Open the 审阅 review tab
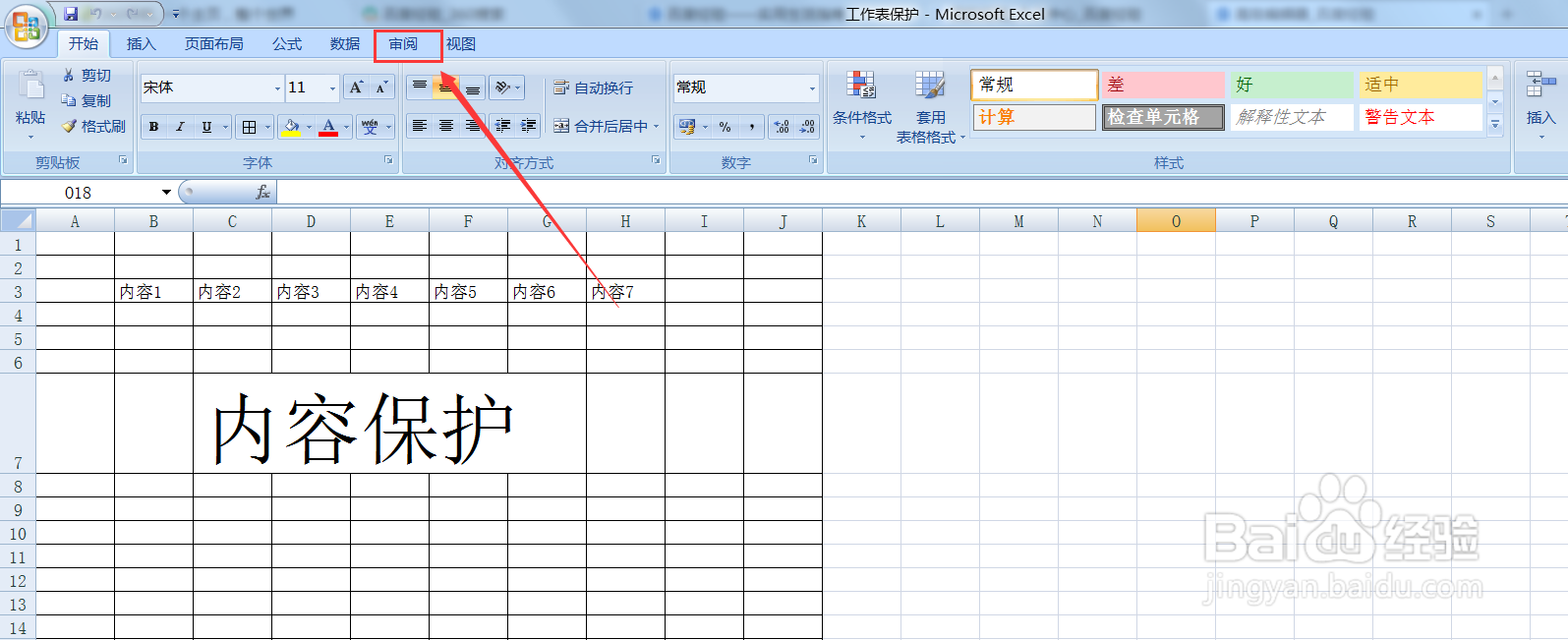 point(403,43)
